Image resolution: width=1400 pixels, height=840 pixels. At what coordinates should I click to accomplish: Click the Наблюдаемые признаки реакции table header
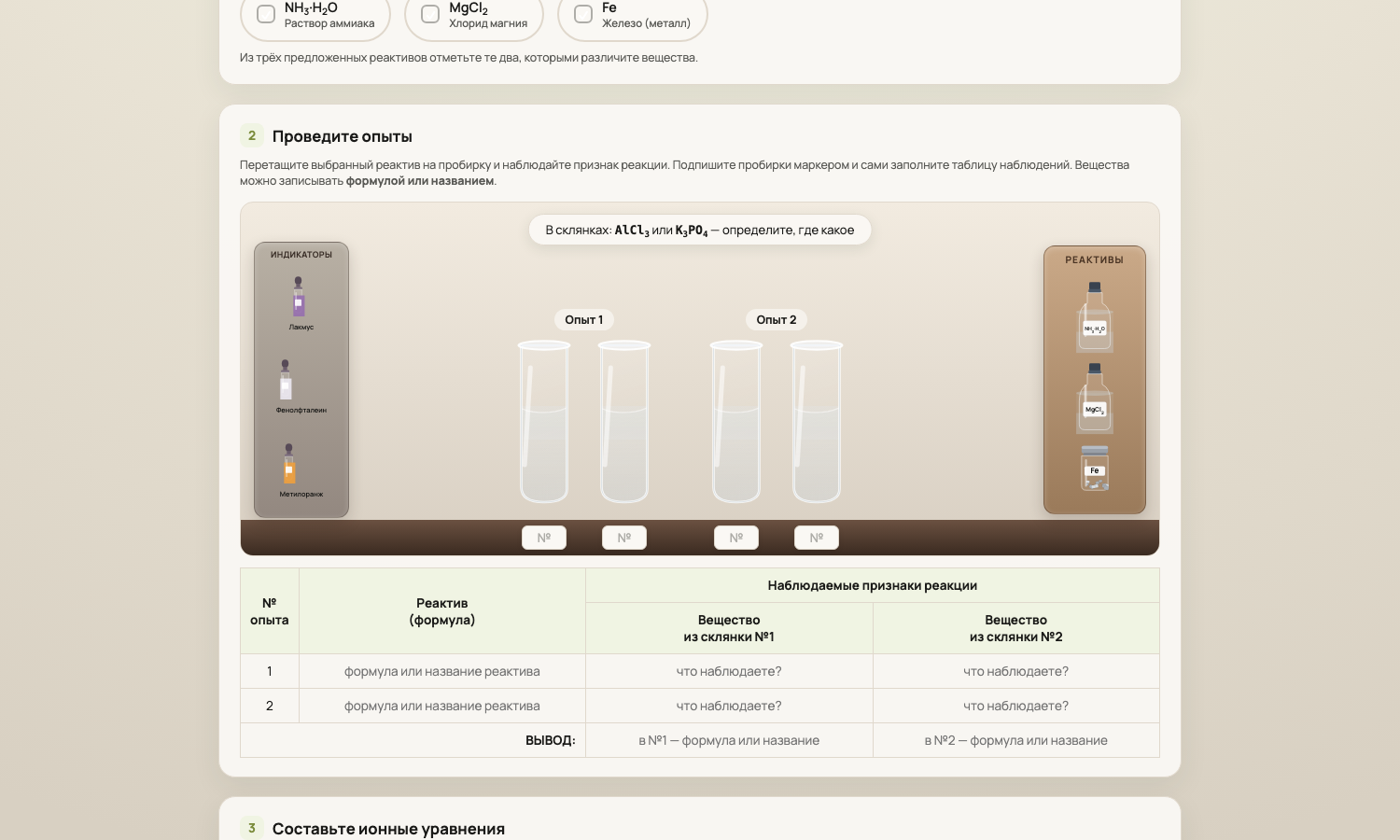tap(873, 585)
